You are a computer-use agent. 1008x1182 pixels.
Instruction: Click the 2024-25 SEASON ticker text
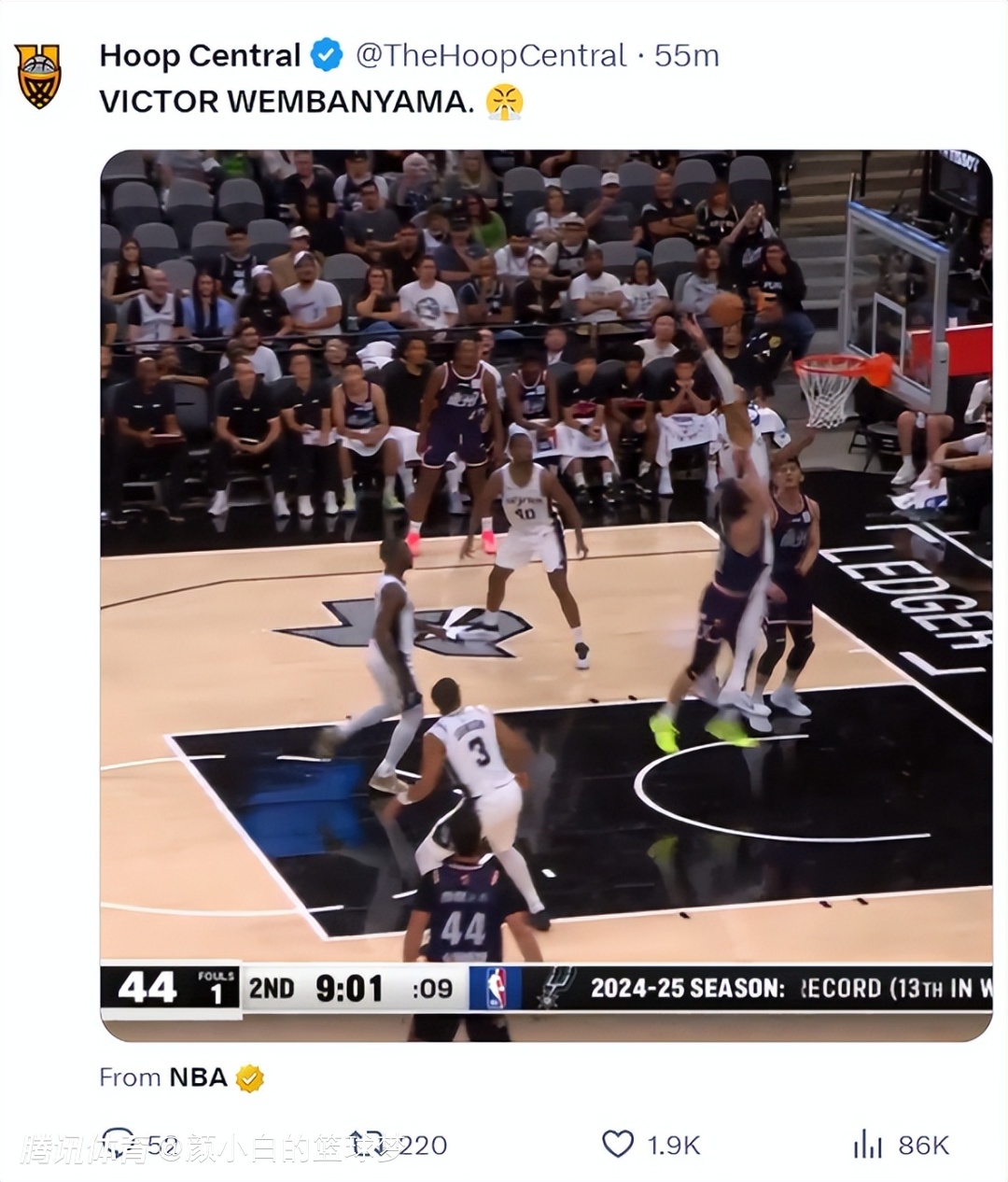coord(688,988)
